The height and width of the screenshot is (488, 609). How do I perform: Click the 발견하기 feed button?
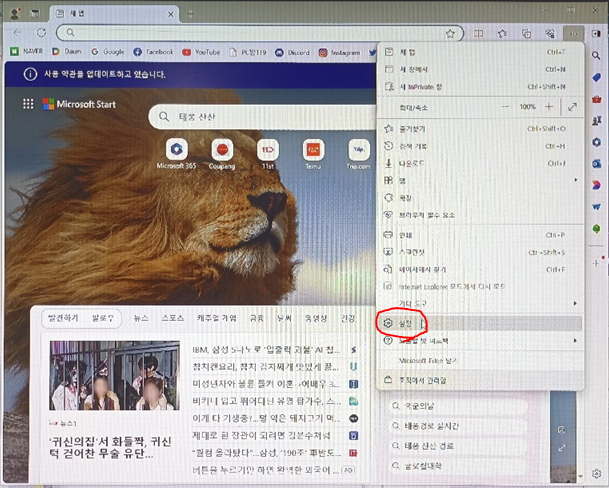[x=62, y=319]
